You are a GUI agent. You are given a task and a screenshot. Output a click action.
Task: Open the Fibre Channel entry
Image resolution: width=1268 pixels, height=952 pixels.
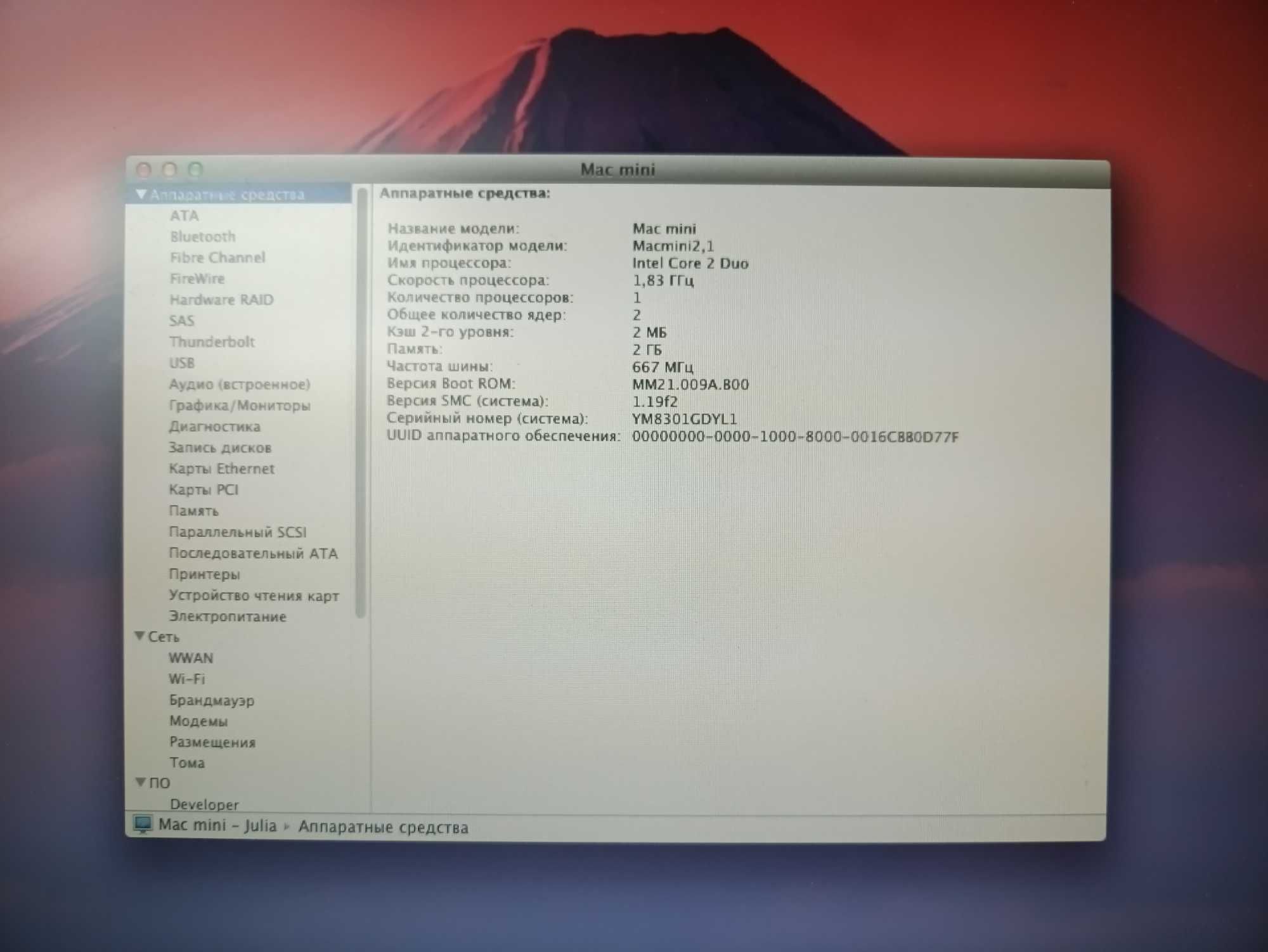[x=217, y=257]
